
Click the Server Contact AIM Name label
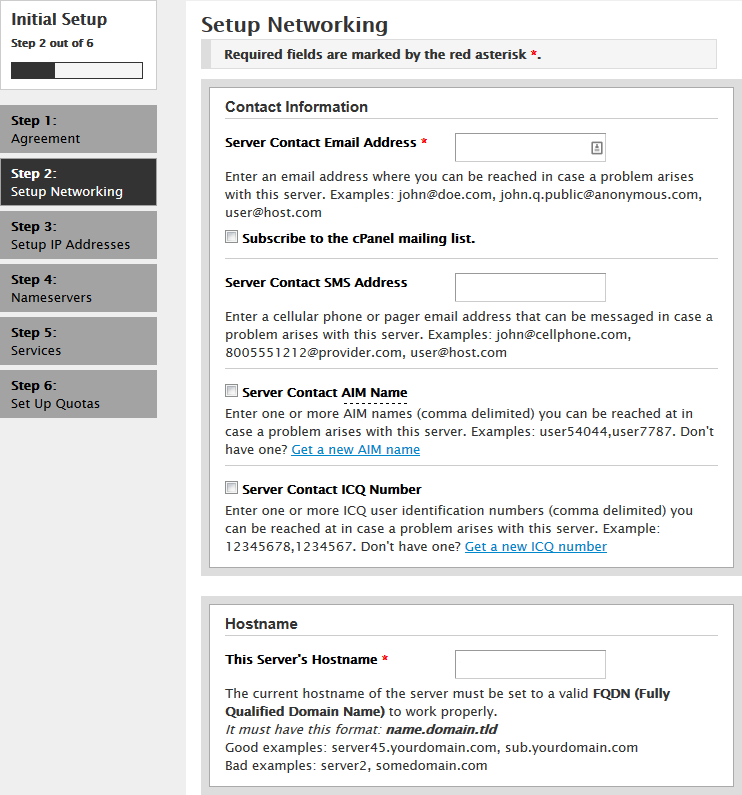(x=325, y=392)
